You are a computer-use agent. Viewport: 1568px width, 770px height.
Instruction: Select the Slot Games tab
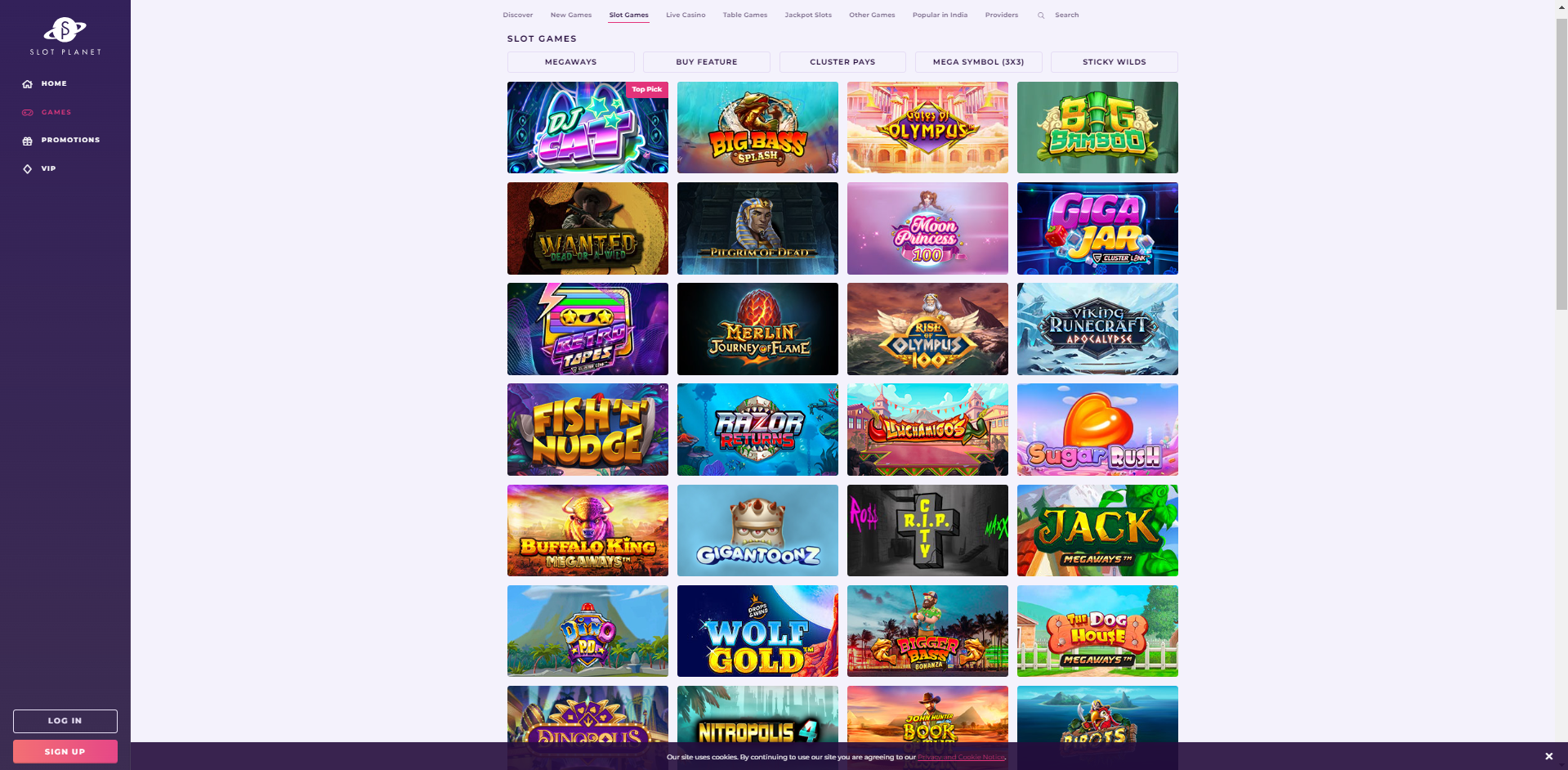(x=628, y=16)
